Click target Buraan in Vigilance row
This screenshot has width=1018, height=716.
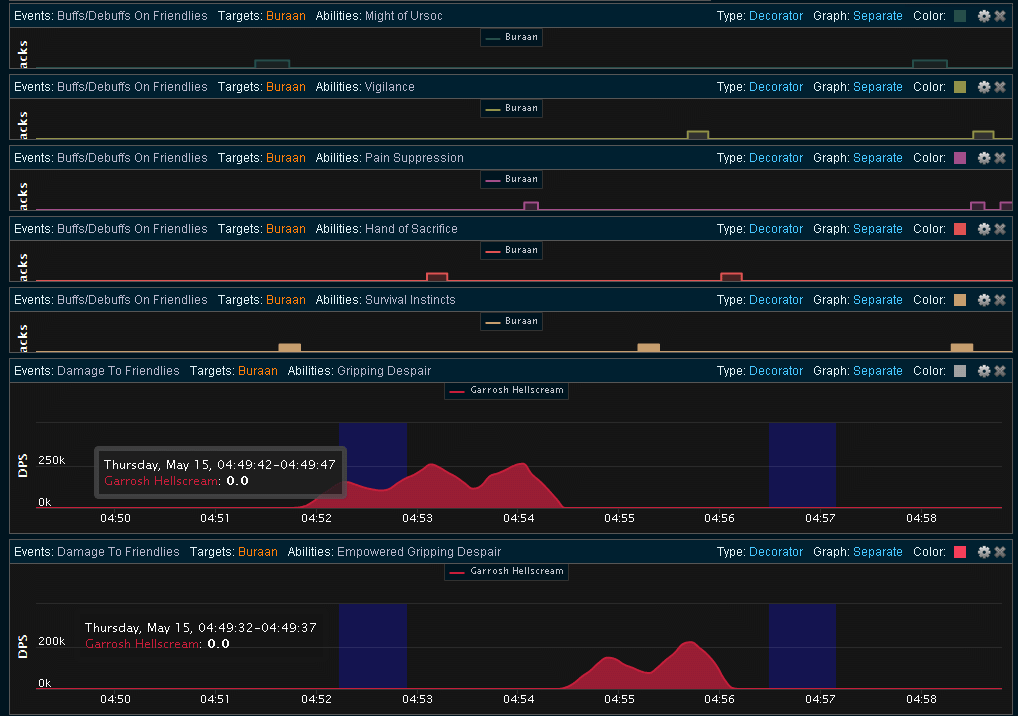(286, 87)
